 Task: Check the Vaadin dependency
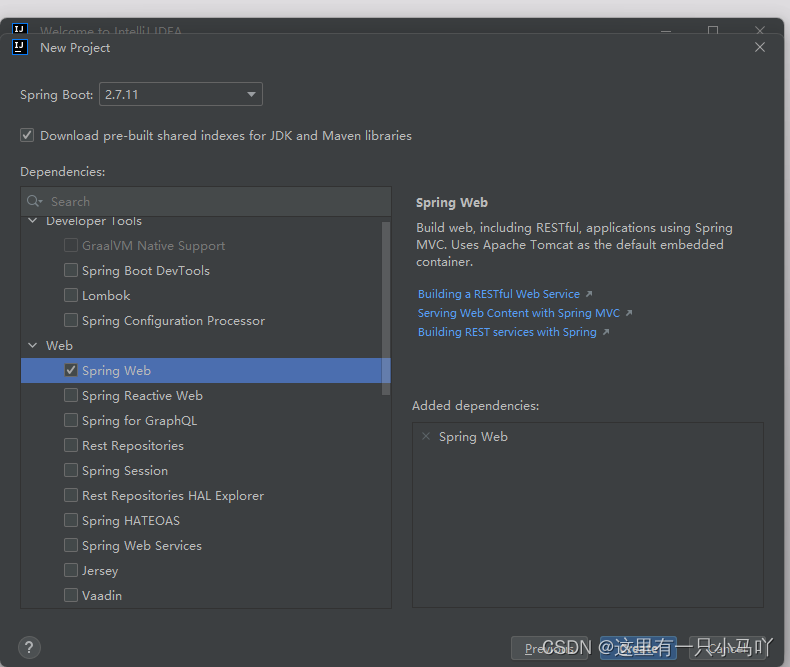(71, 595)
